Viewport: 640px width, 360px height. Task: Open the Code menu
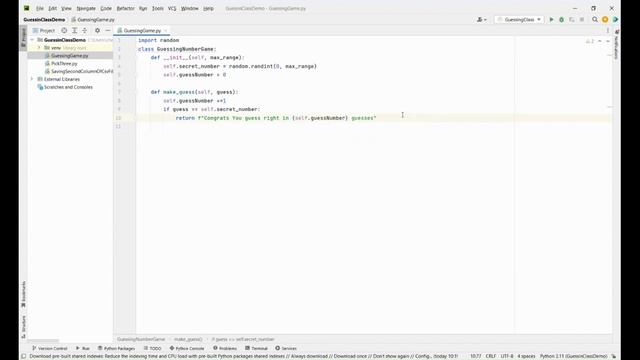click(106, 8)
